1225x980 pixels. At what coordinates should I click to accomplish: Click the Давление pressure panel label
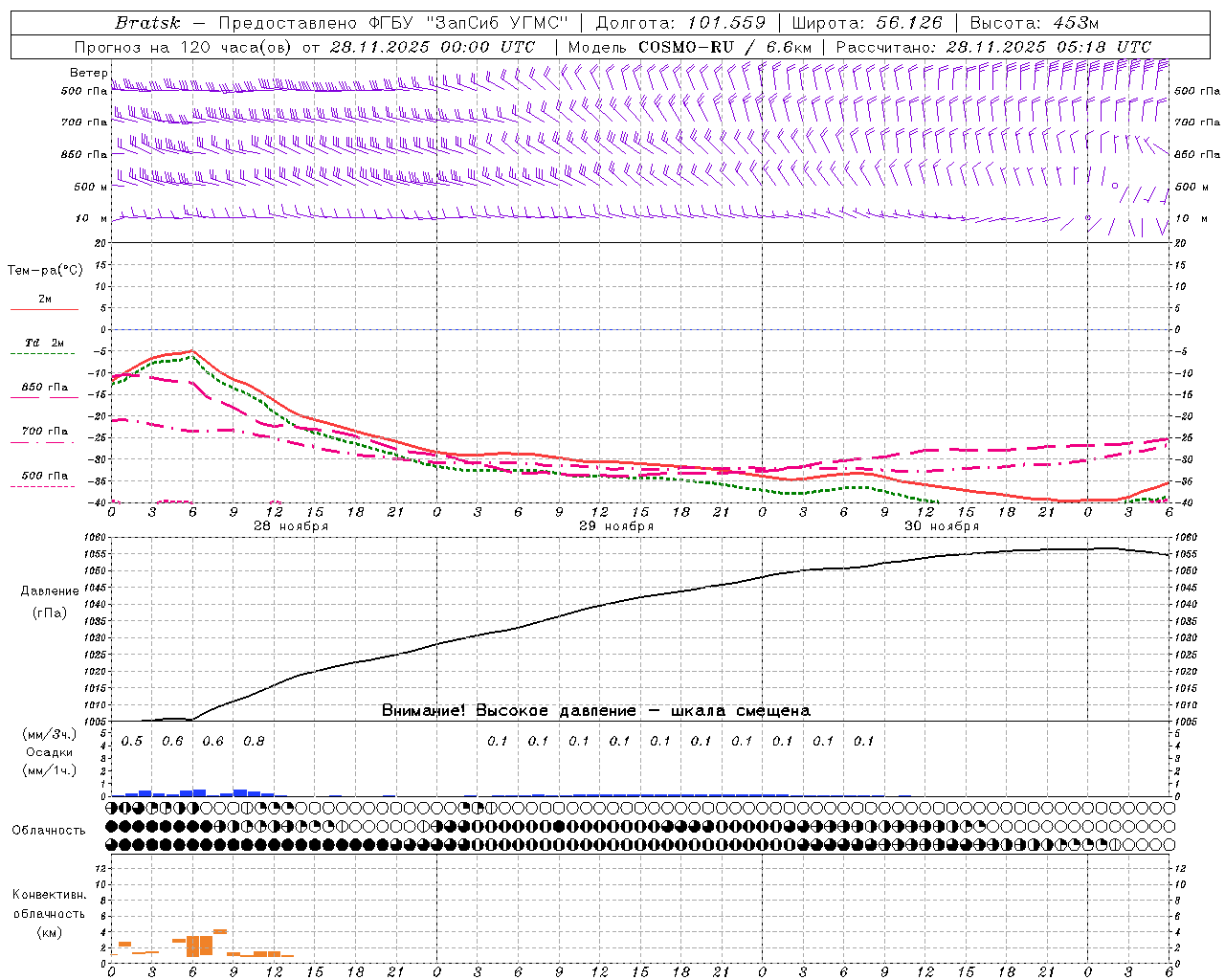[x=45, y=591]
